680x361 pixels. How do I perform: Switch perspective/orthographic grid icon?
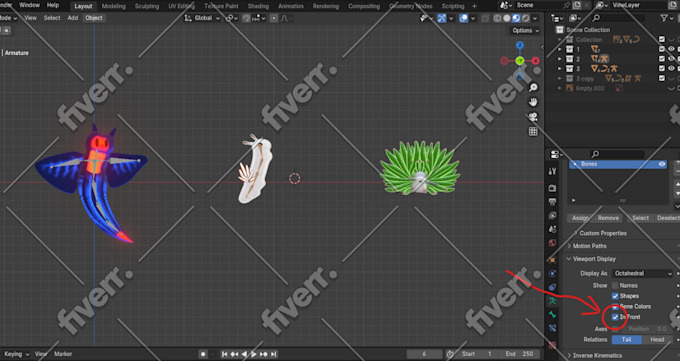point(533,131)
